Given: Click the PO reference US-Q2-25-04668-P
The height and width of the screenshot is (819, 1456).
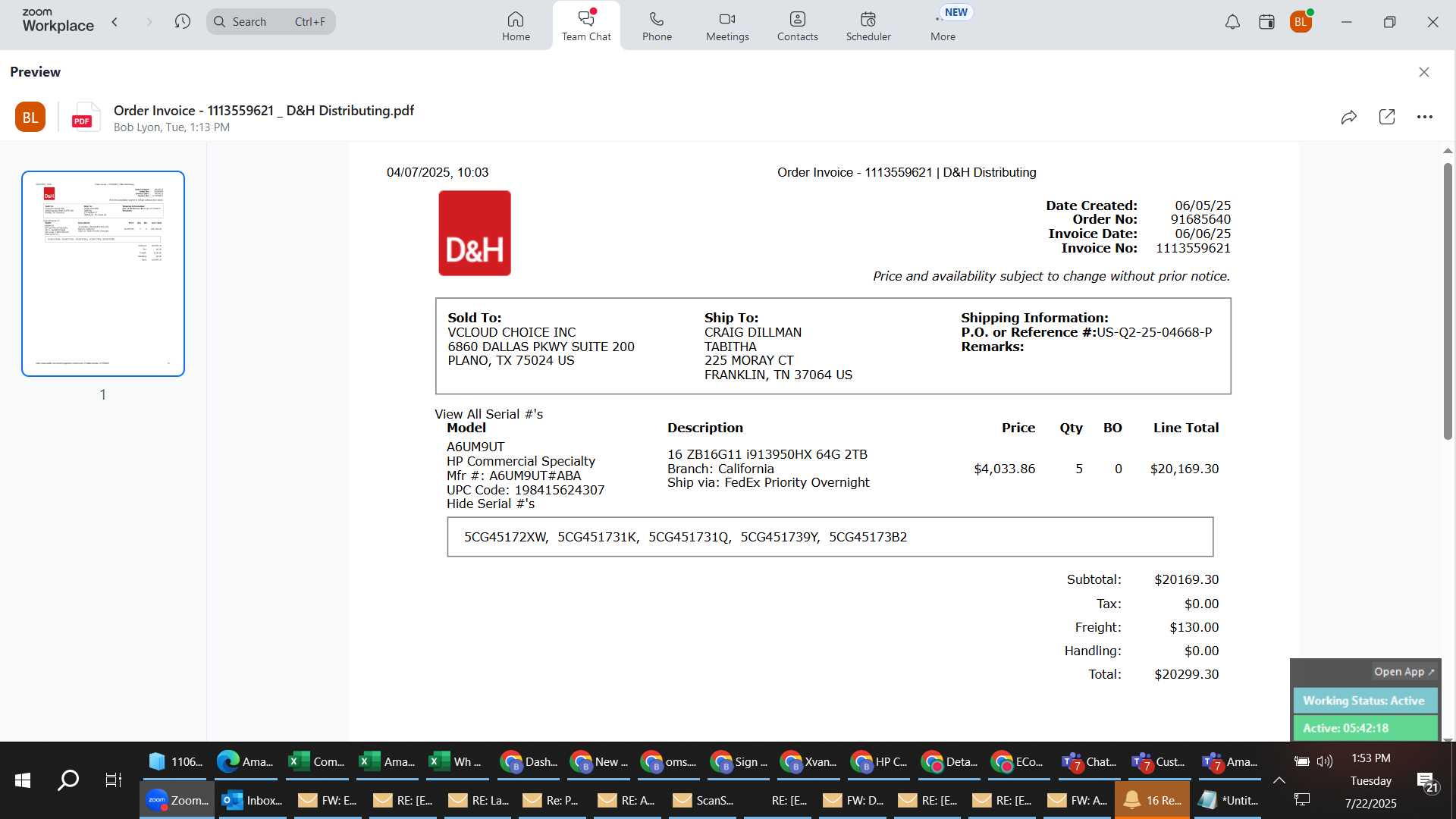Looking at the screenshot, I should tap(1154, 332).
